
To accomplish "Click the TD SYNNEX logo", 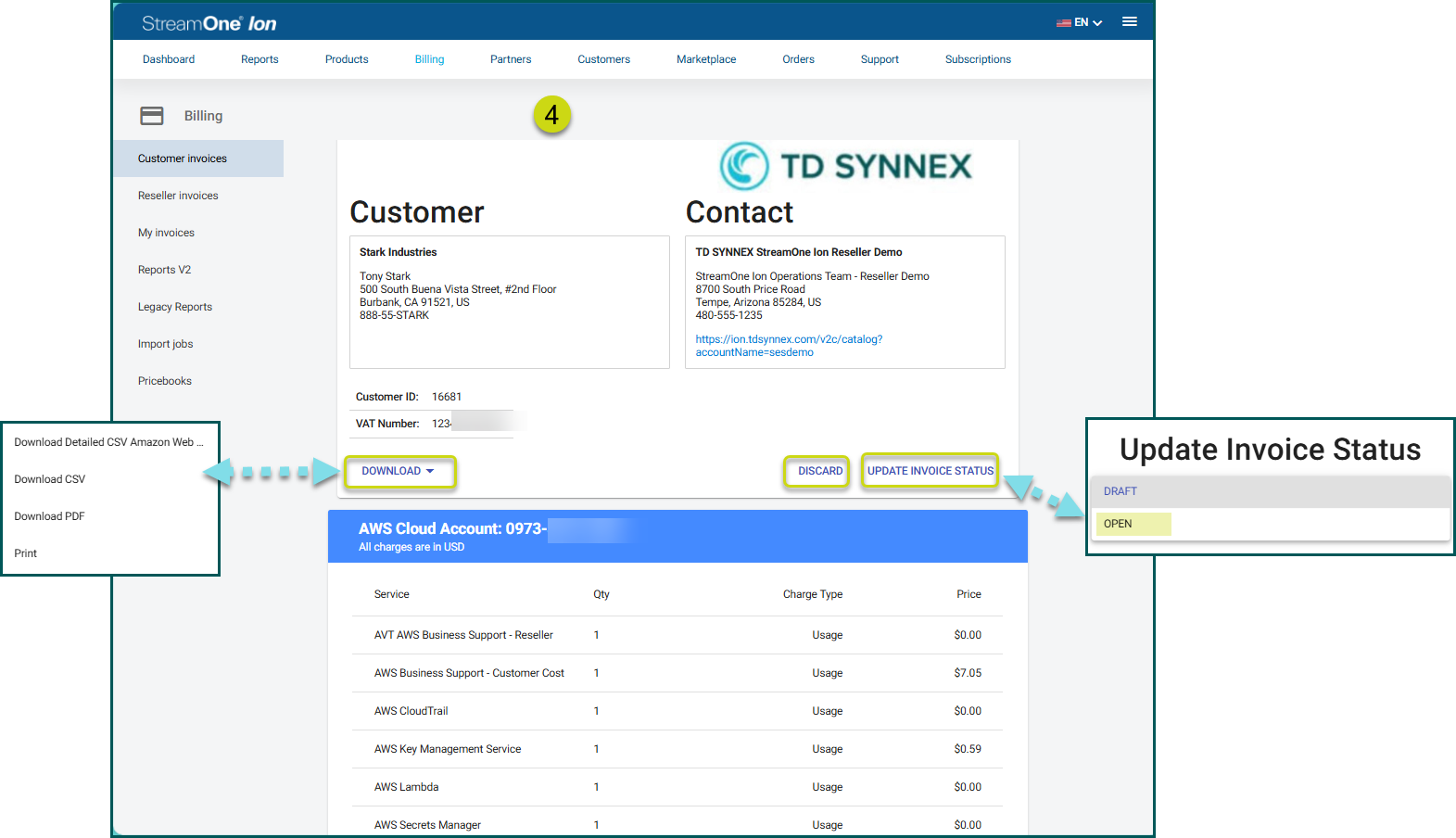I will tap(845, 166).
